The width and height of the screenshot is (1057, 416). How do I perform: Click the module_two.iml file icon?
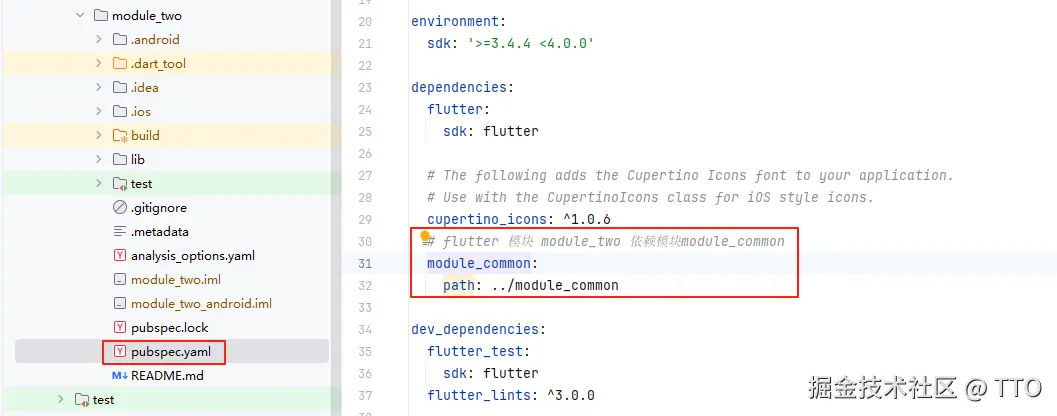[x=120, y=280]
